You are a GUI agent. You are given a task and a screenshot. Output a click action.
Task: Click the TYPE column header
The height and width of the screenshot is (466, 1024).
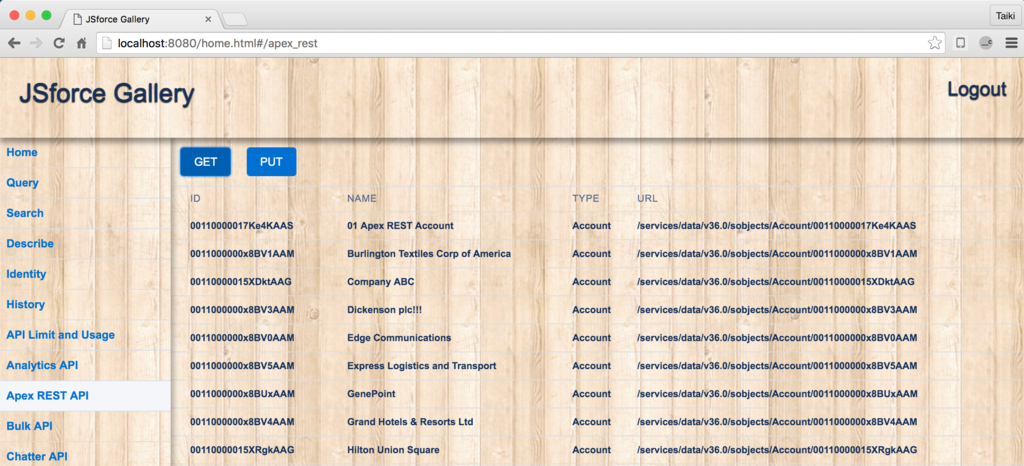tap(585, 198)
